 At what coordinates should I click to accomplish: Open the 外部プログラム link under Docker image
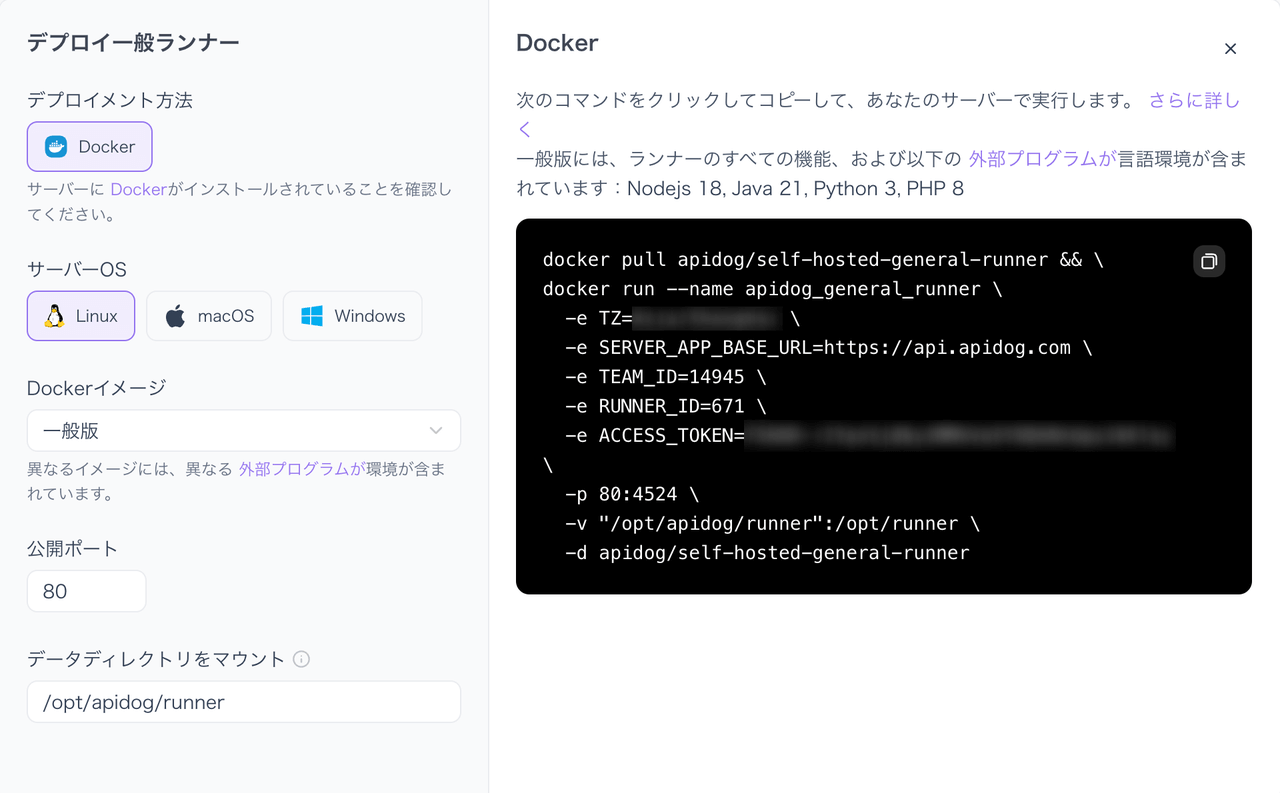coord(301,468)
